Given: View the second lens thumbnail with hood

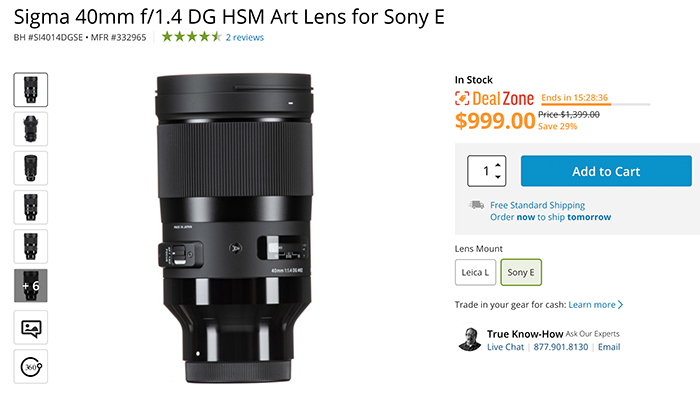Looking at the screenshot, I should coord(31,129).
